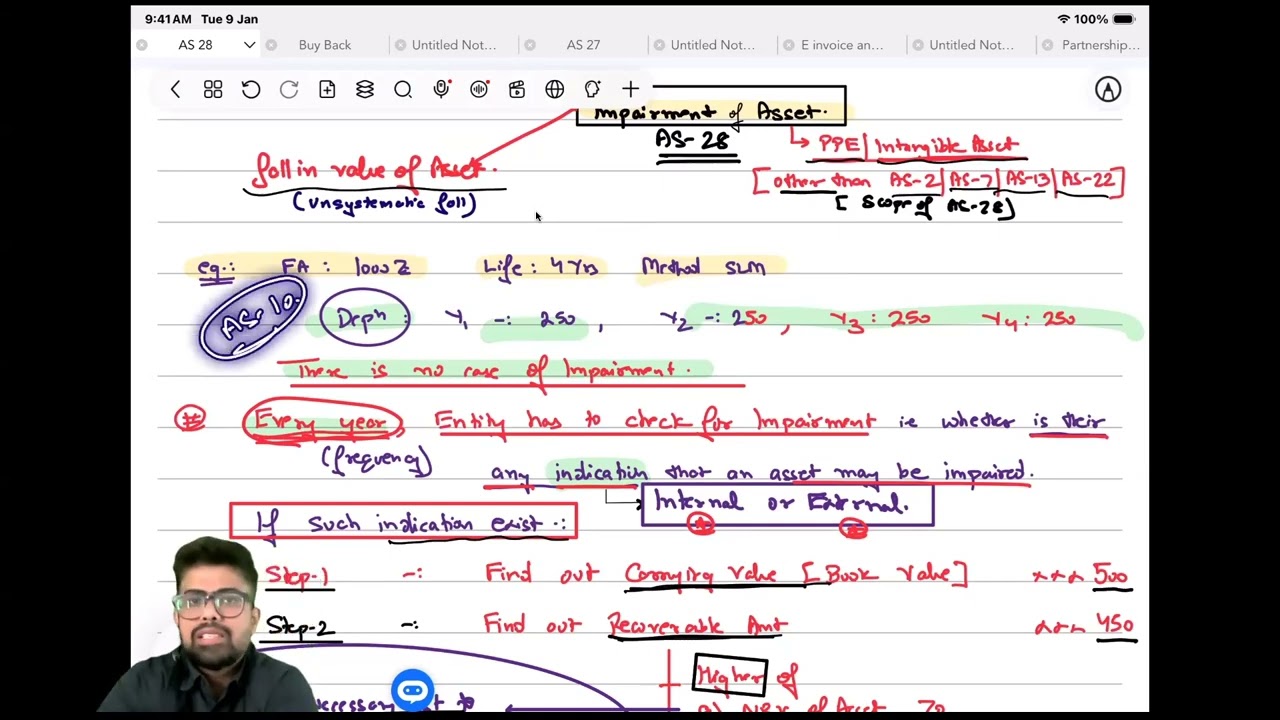The height and width of the screenshot is (720, 1280).
Task: Tap the 'If such indication exist' box
Action: coord(404,522)
